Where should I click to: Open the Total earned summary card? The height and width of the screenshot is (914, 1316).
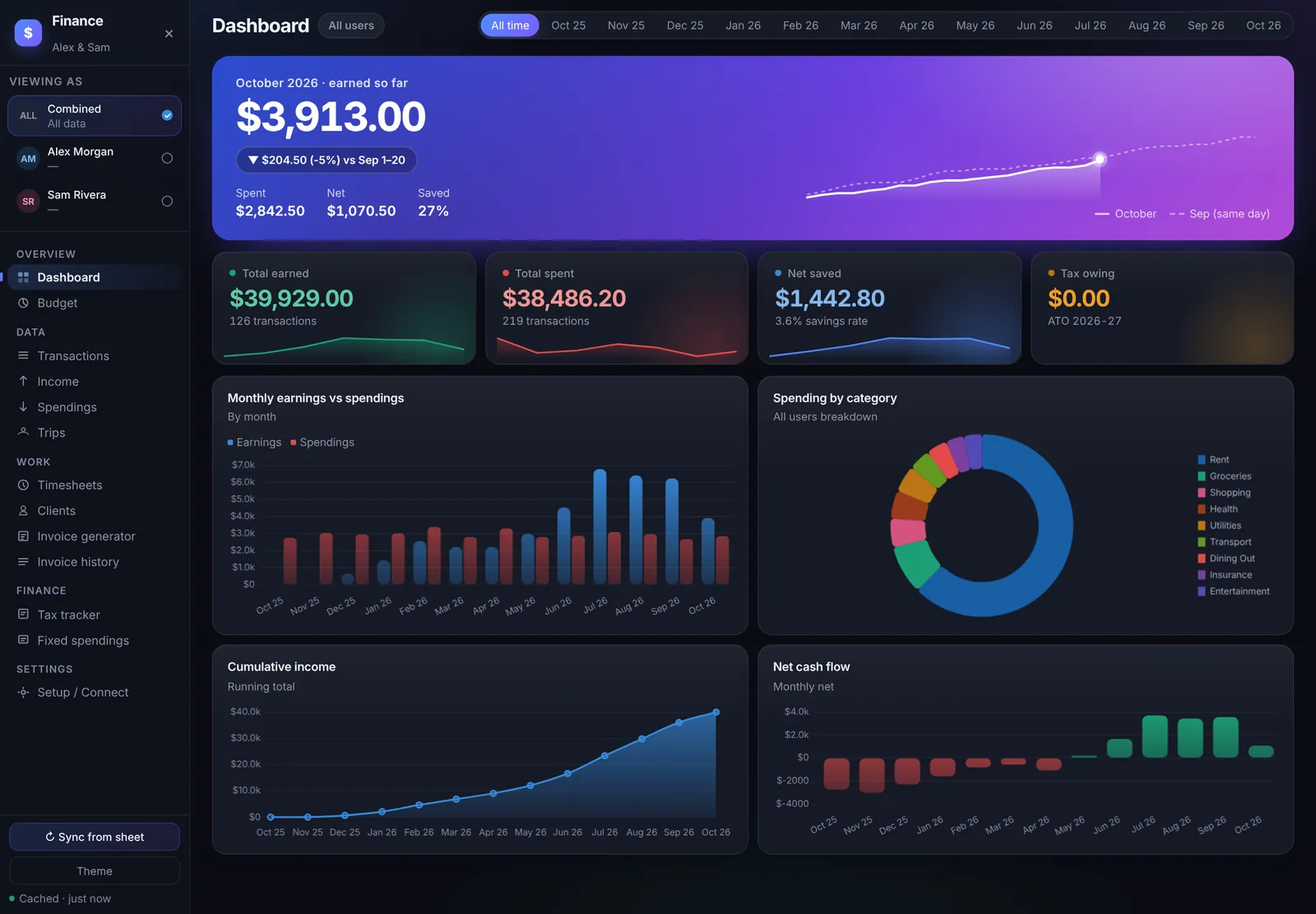(344, 308)
